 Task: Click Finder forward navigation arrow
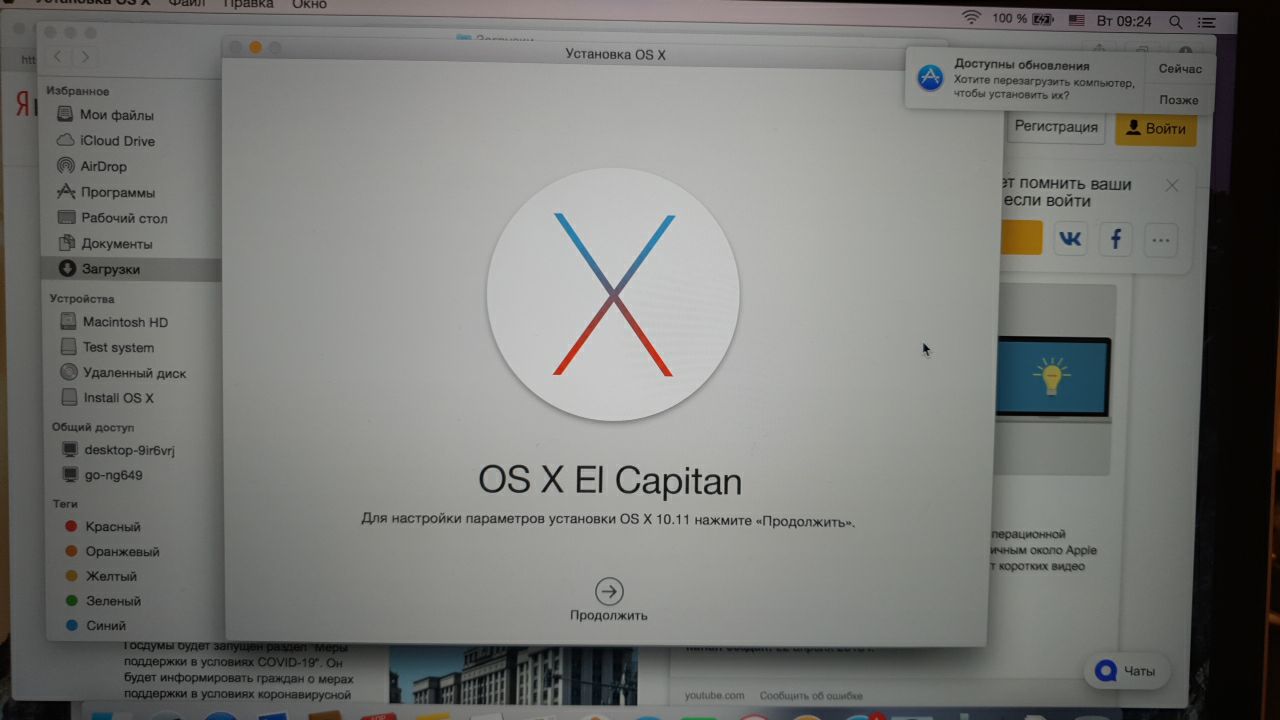(85, 57)
